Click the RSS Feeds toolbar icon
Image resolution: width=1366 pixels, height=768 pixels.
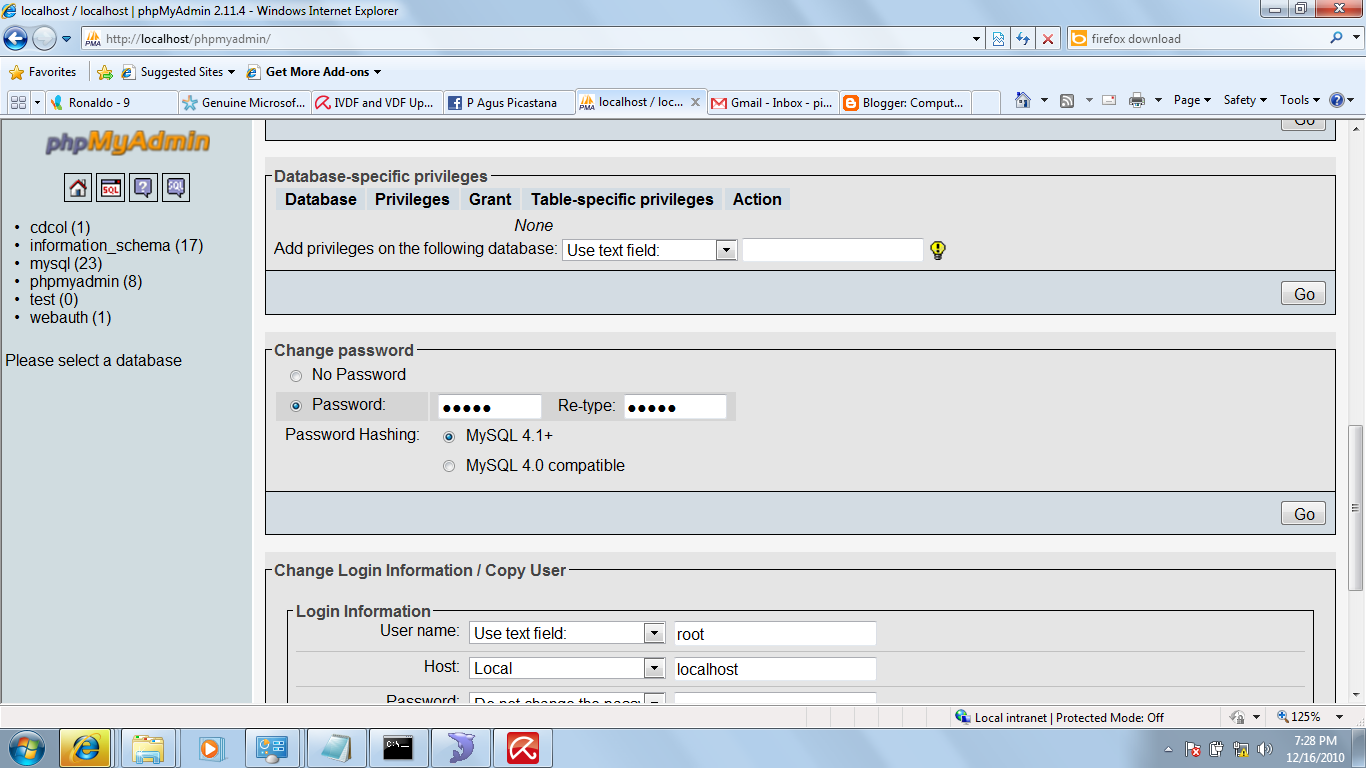pyautogui.click(x=1067, y=100)
